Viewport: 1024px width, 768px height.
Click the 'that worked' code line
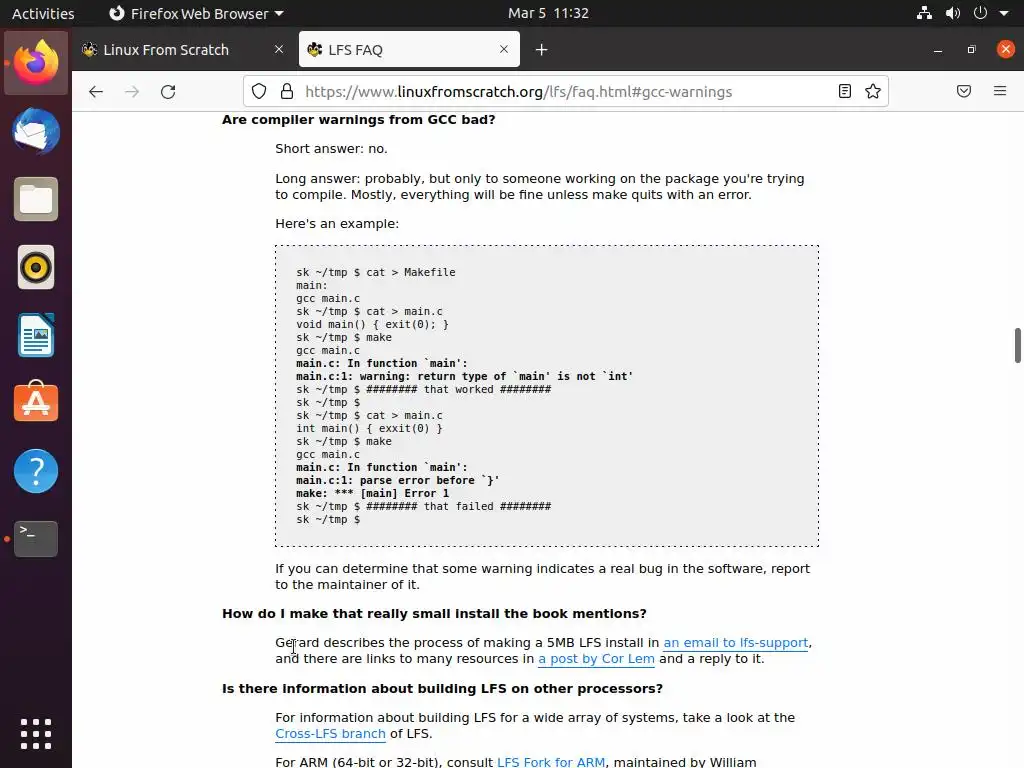423,389
